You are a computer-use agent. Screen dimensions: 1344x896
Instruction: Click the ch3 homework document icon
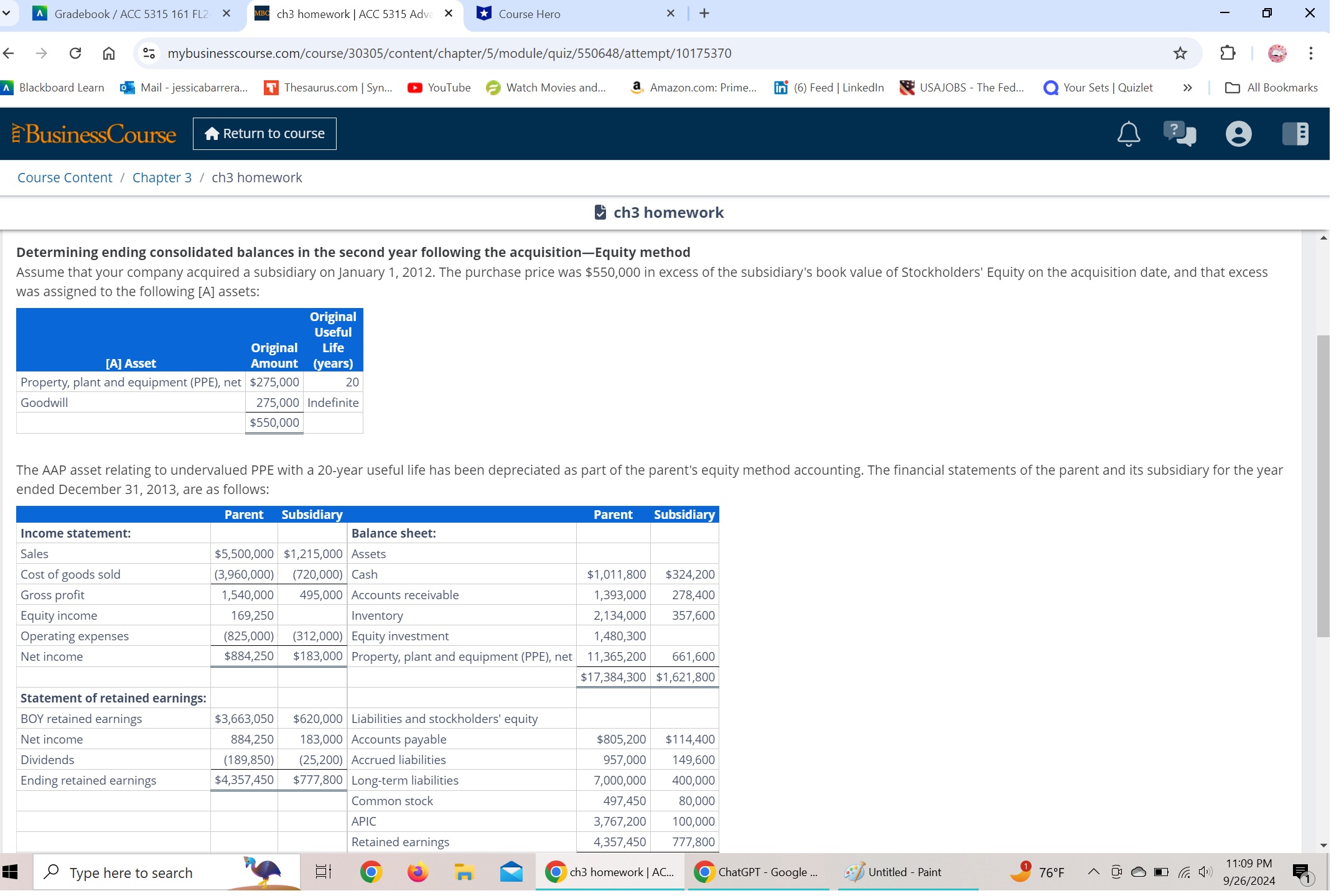599,212
